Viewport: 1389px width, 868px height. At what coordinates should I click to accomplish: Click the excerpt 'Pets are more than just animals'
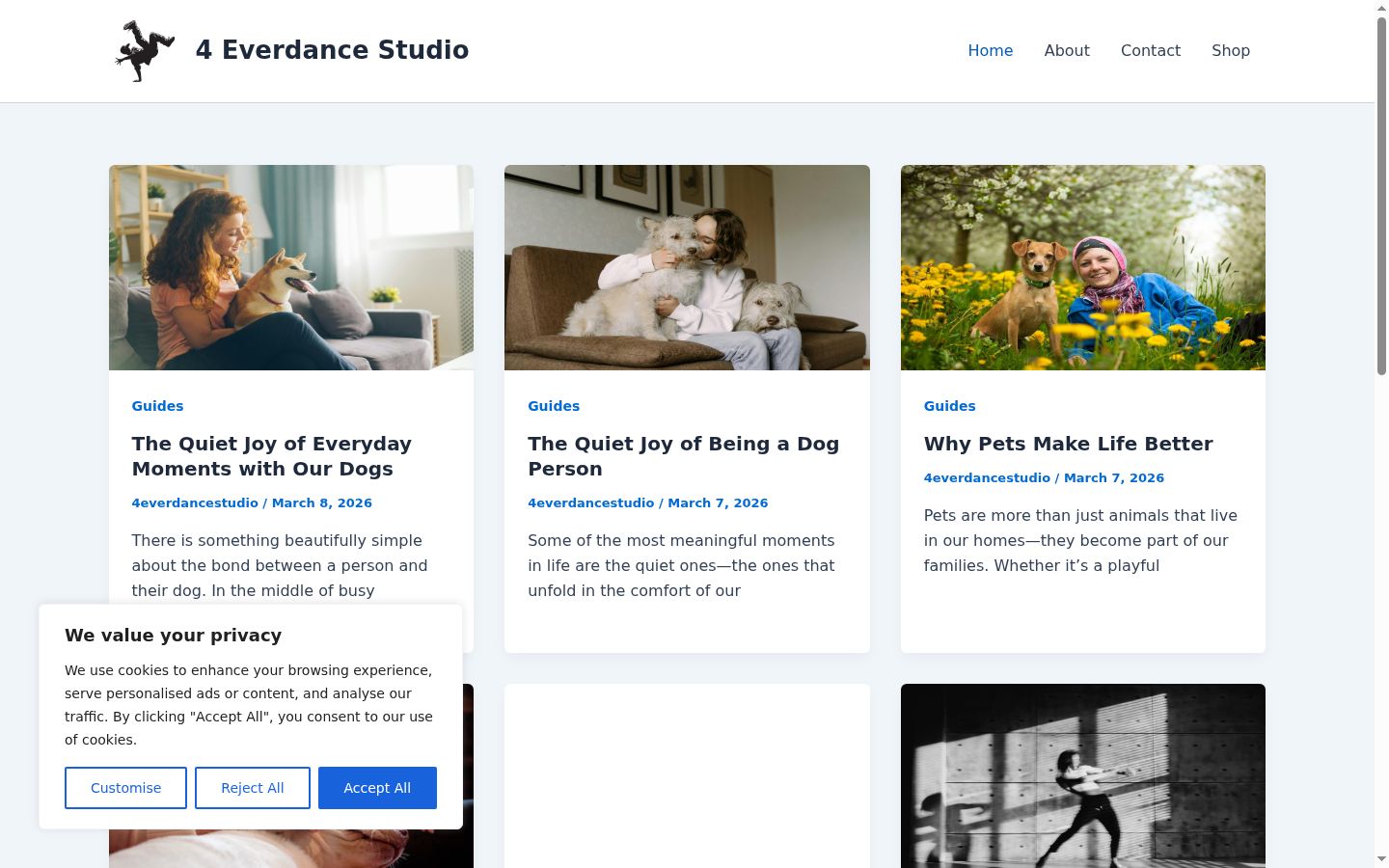tap(1080, 540)
